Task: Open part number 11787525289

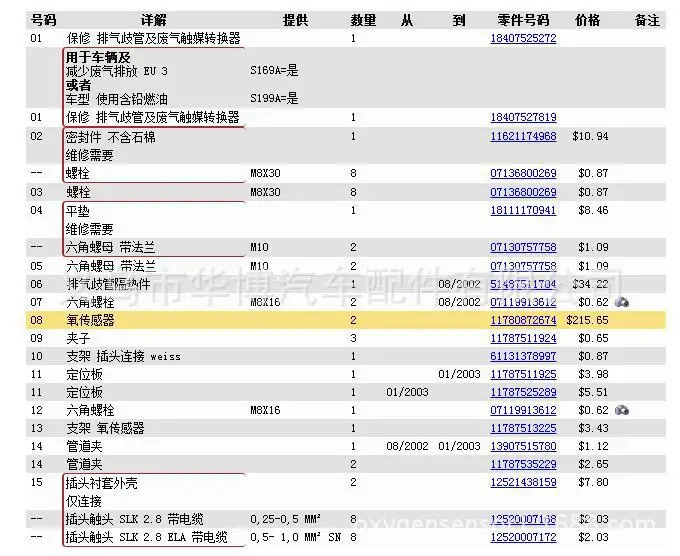Action: 523,392
